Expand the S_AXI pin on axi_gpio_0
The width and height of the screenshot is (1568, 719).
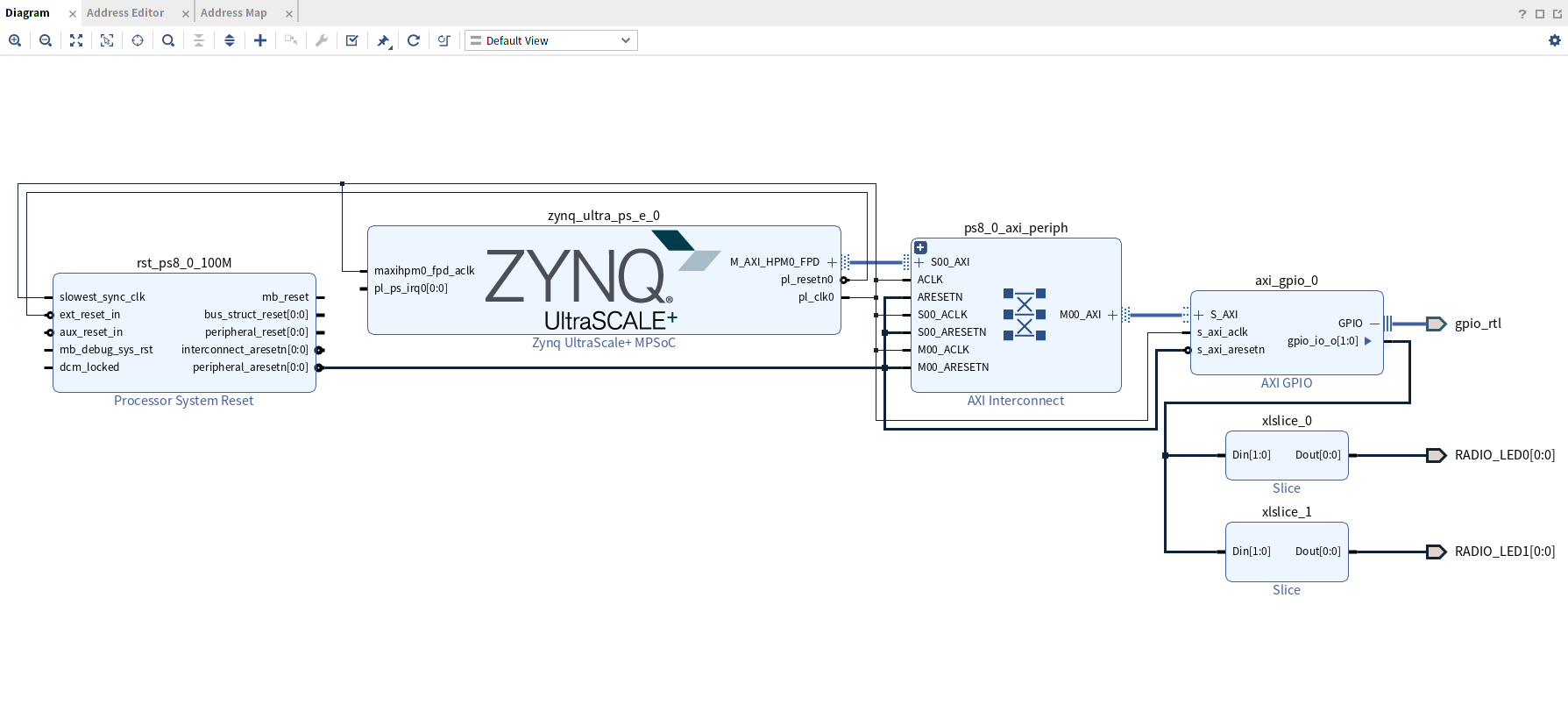(x=1199, y=315)
